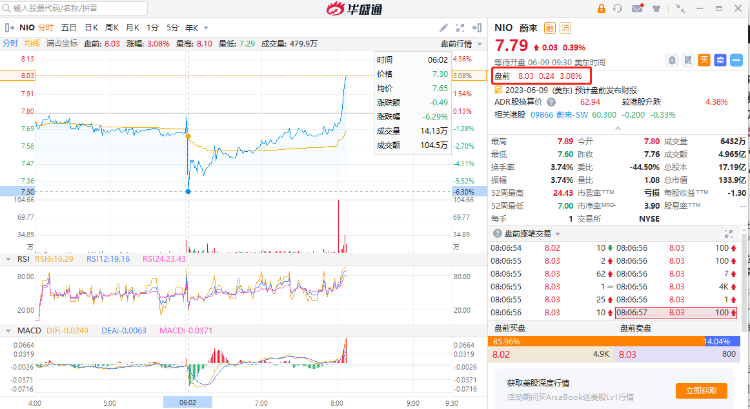Switch to 月K monthly candlestick tab
This screenshot has width=750, height=409.
click(x=132, y=28)
